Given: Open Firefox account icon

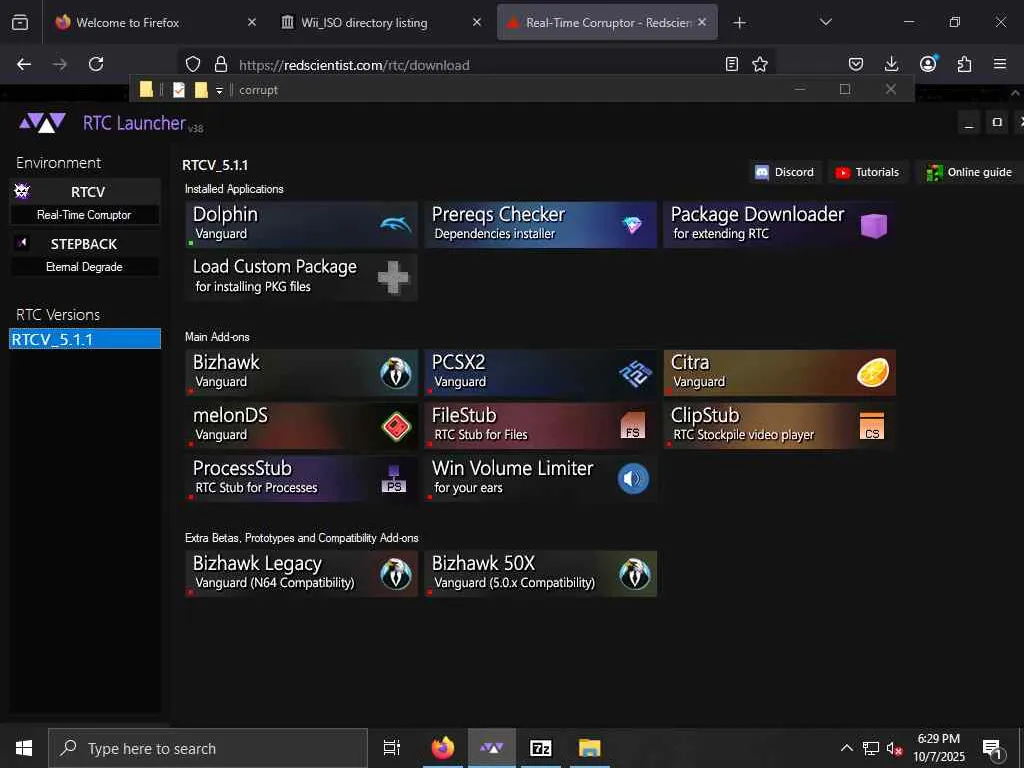Looking at the screenshot, I should [x=928, y=63].
